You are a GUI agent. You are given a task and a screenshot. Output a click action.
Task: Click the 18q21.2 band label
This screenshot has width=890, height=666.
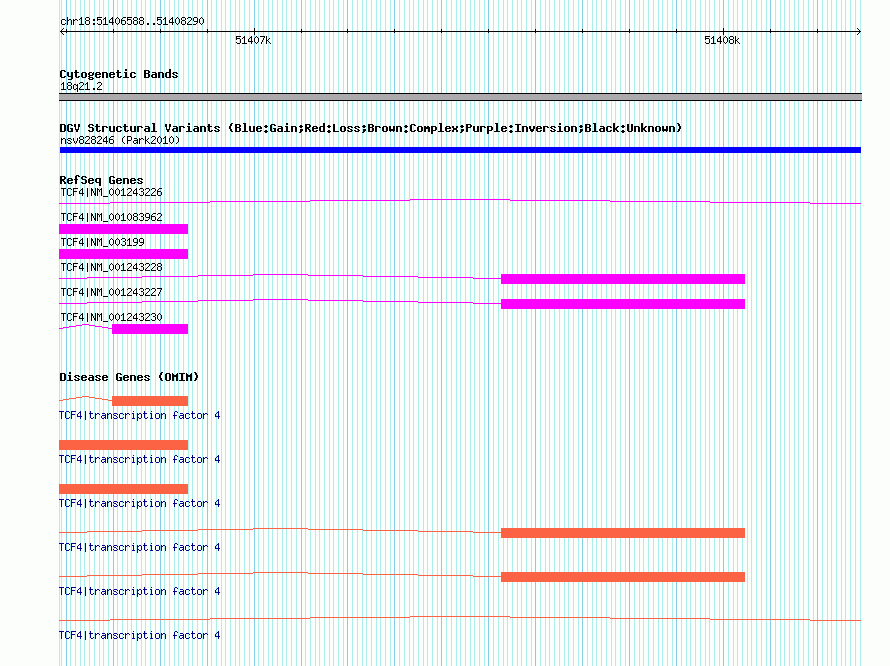[81, 86]
